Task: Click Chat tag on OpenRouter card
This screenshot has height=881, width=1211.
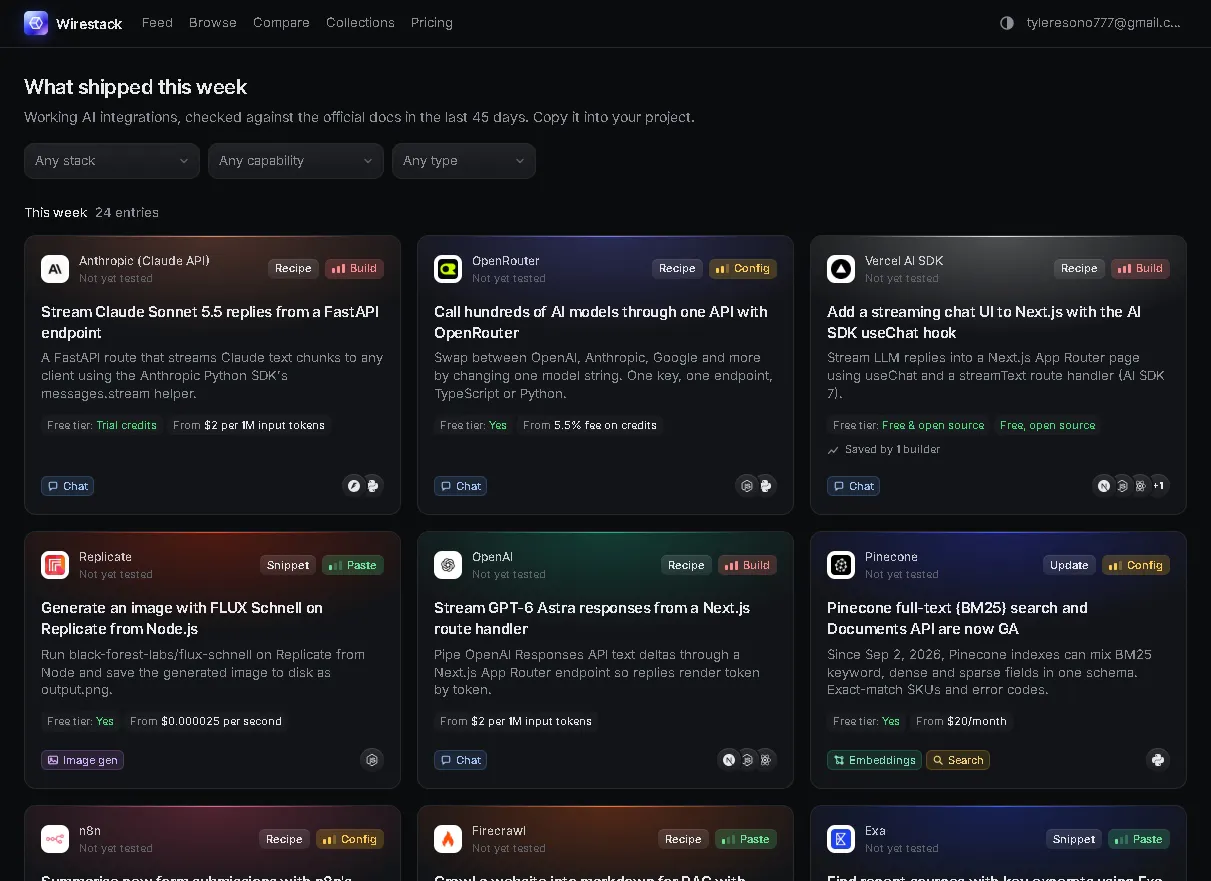Action: 460,486
